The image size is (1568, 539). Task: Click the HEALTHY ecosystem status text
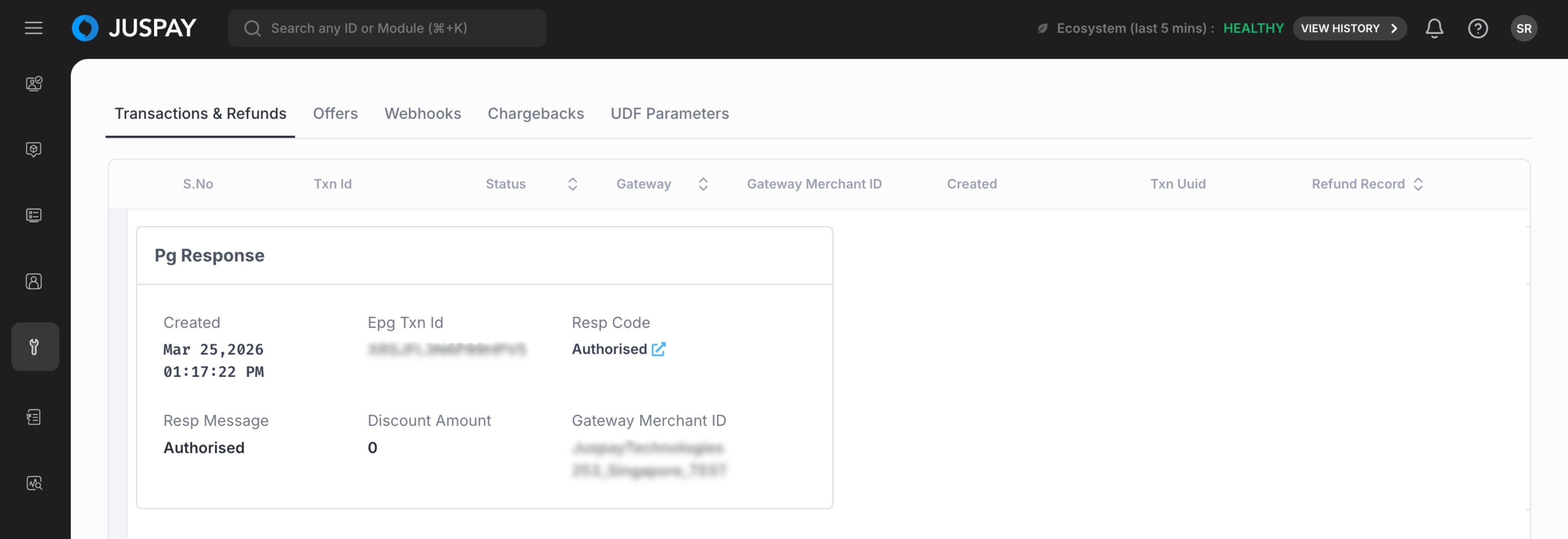pyautogui.click(x=1253, y=29)
